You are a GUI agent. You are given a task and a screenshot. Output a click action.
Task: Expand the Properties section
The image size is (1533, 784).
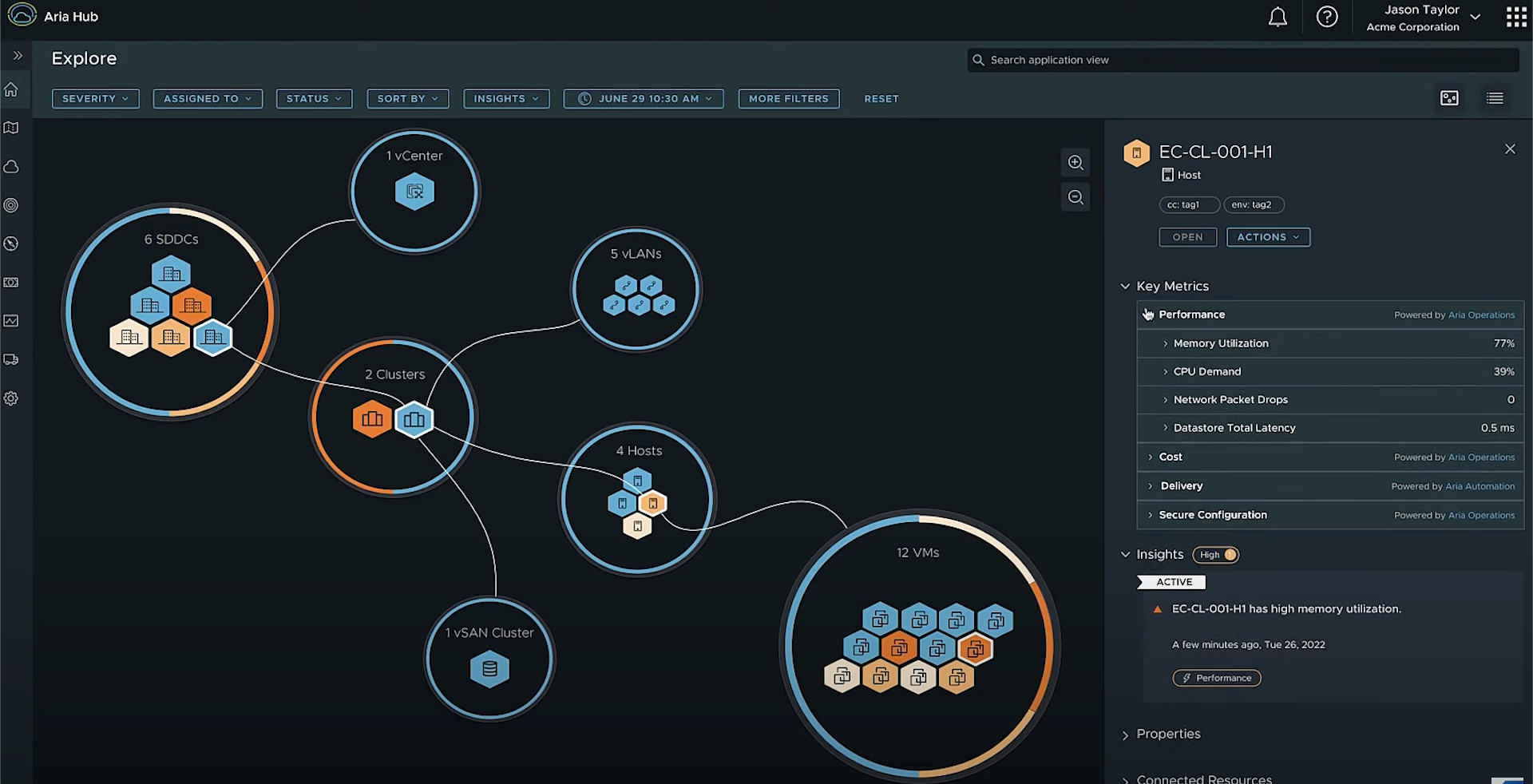(x=1125, y=735)
